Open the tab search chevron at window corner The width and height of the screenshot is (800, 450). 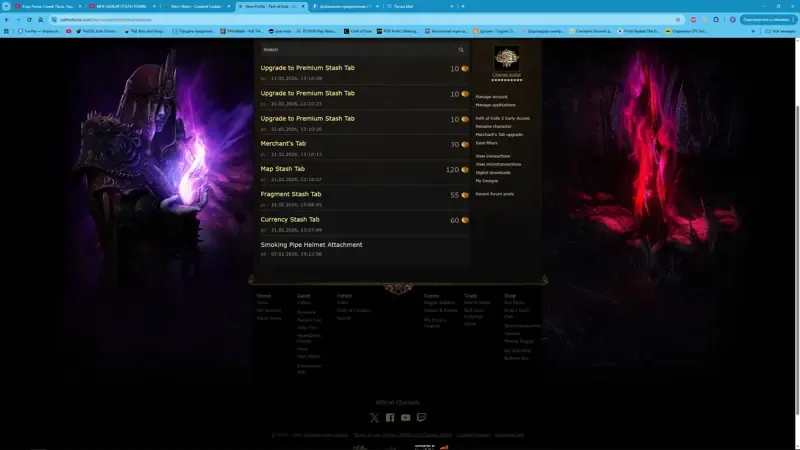click(6, 6)
